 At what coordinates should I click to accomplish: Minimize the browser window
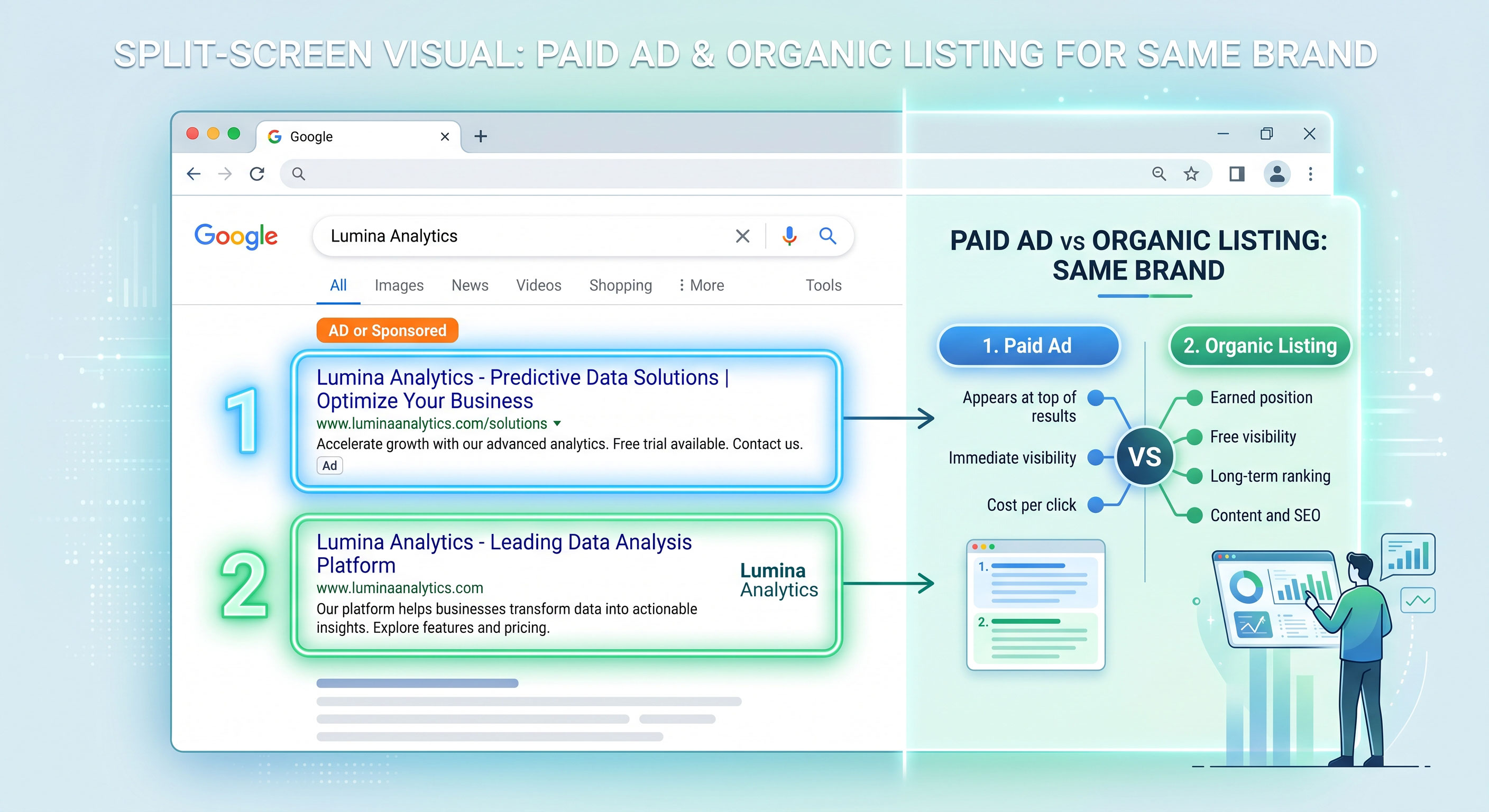click(x=1223, y=134)
